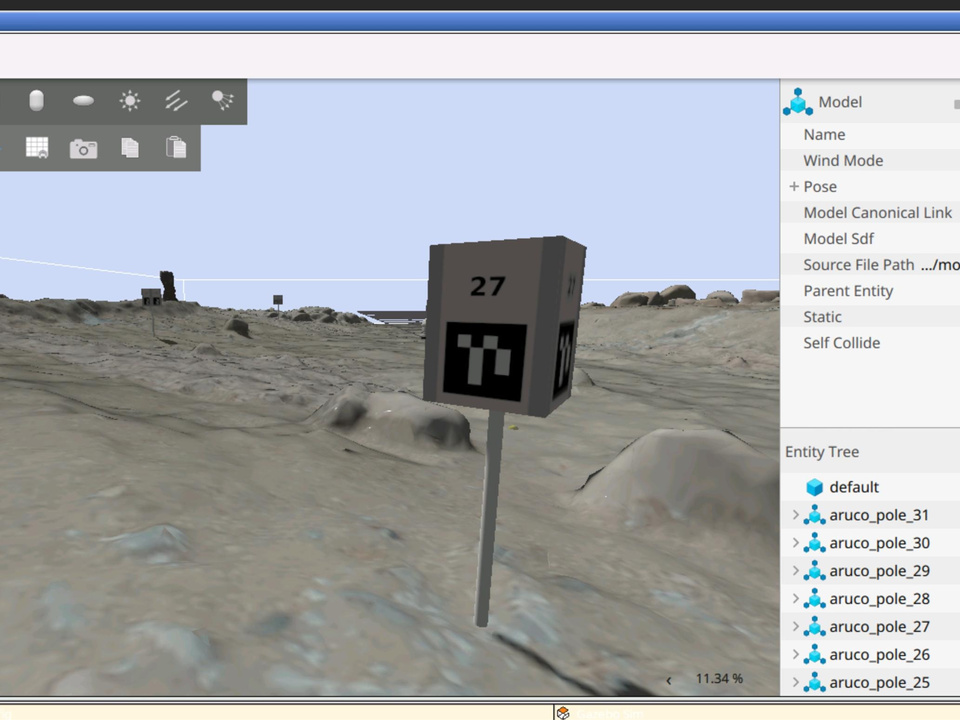
Task: Select the default world entry
Action: tap(854, 487)
